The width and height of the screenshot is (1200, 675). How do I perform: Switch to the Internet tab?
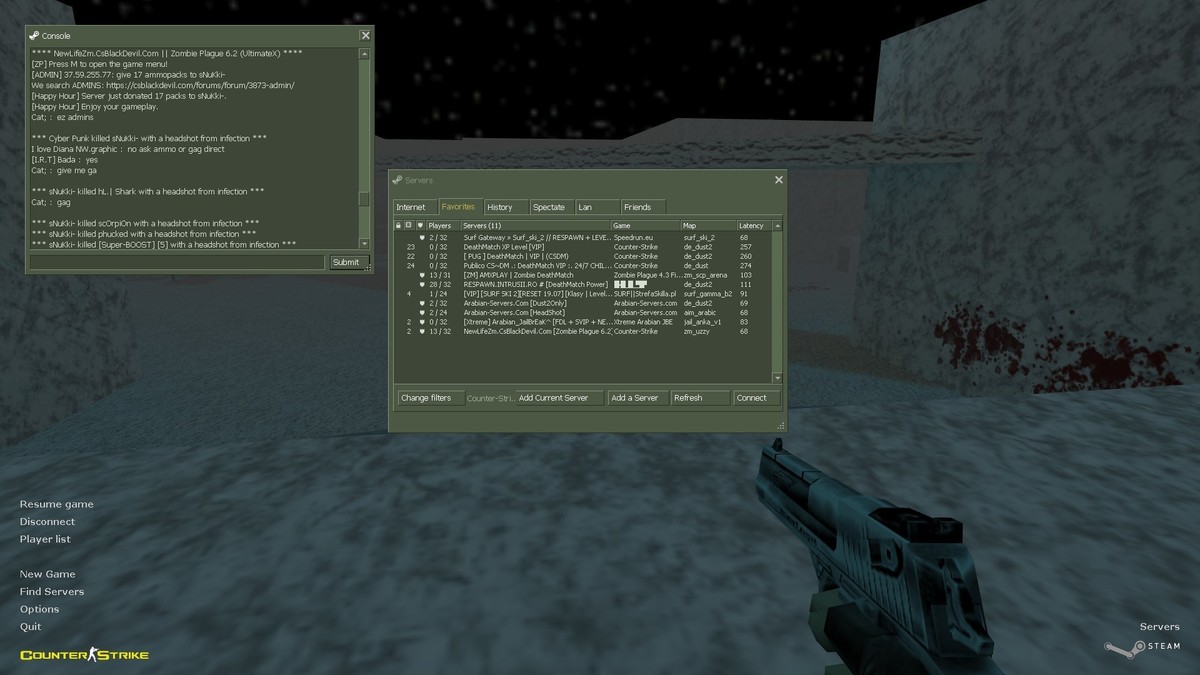coord(414,207)
